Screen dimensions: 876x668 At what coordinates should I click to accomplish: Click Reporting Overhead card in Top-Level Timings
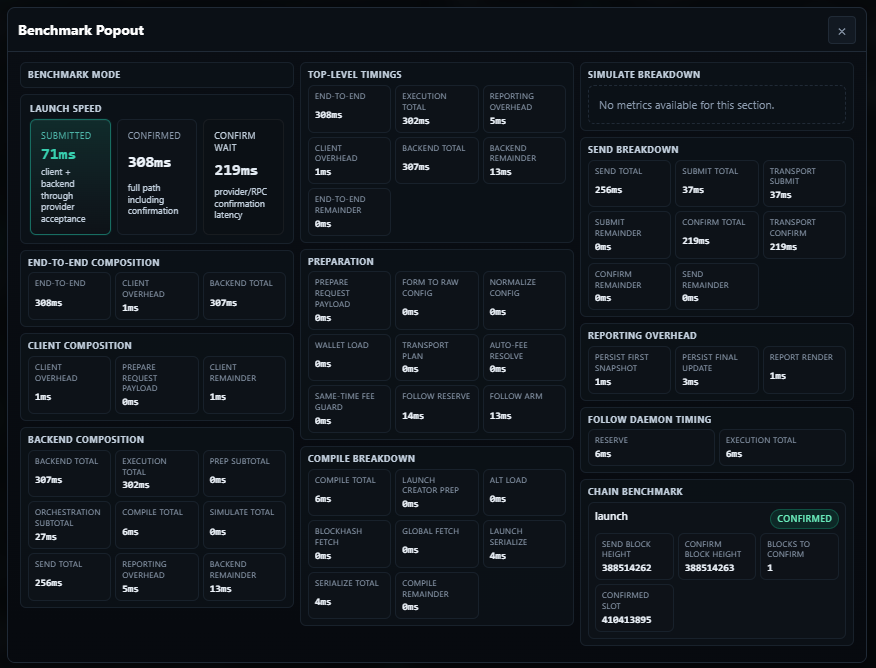pos(524,109)
